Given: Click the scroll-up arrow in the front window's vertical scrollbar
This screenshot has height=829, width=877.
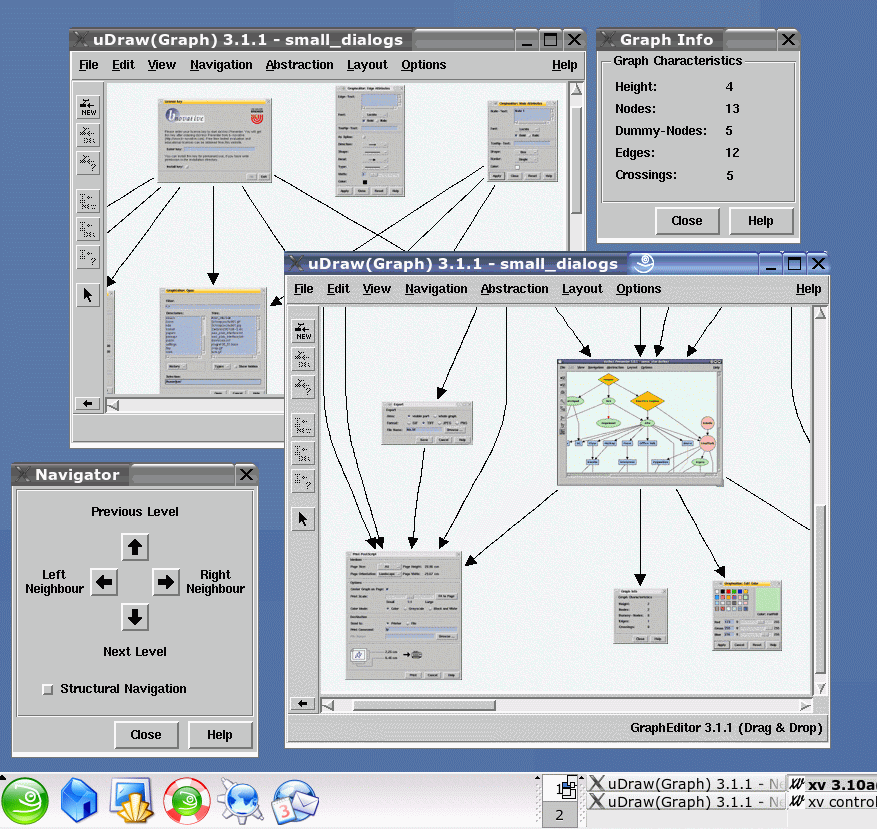Looking at the screenshot, I should point(820,313).
